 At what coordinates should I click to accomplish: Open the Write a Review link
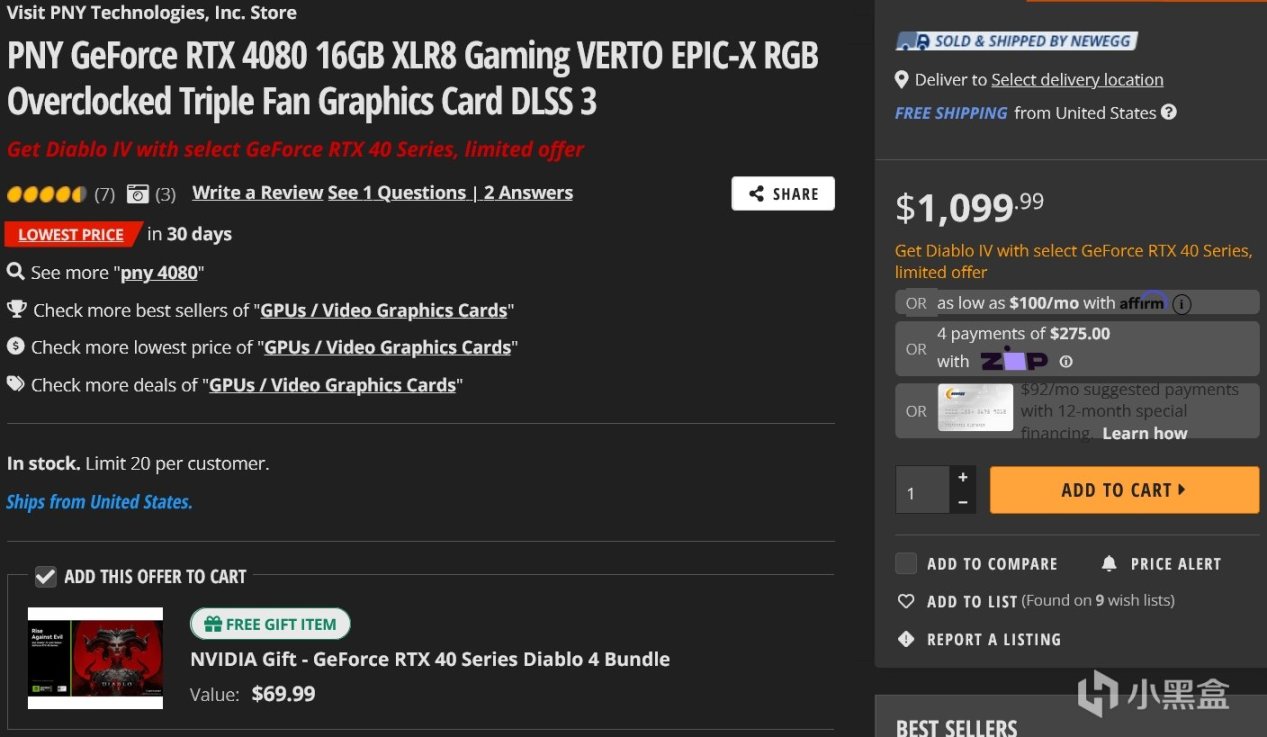(258, 193)
